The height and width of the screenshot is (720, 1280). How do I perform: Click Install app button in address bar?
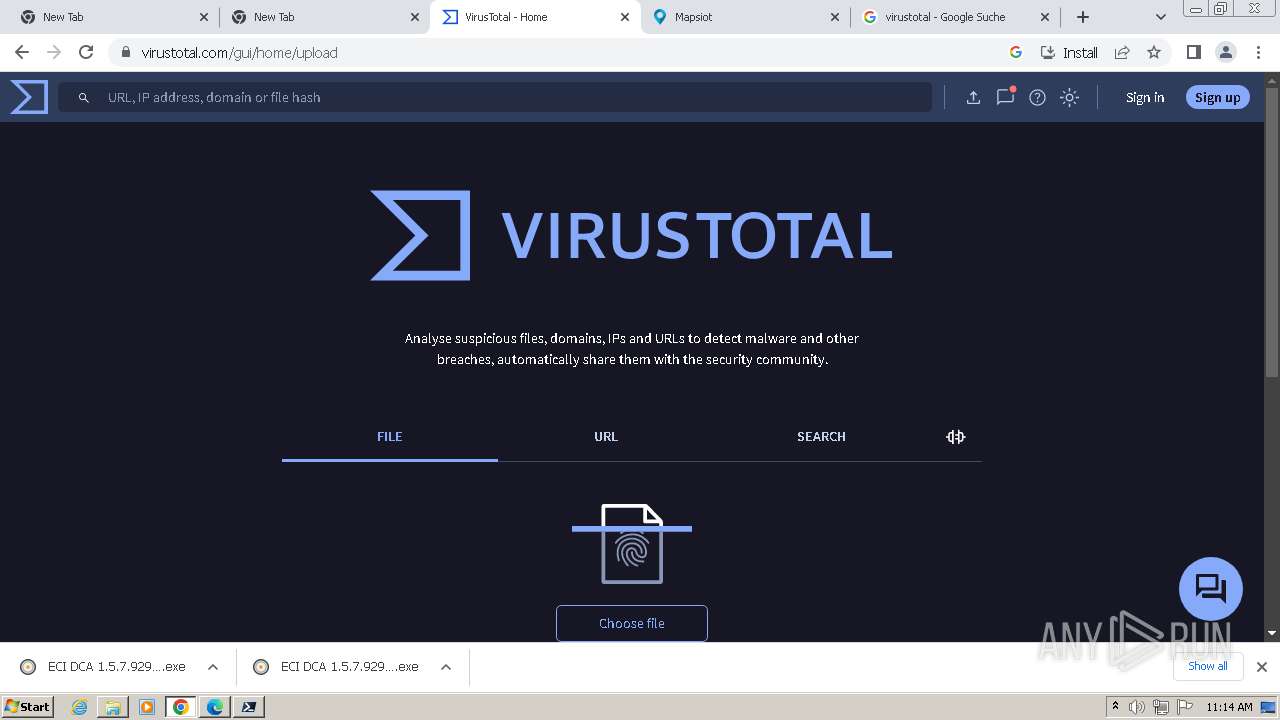[1069, 52]
